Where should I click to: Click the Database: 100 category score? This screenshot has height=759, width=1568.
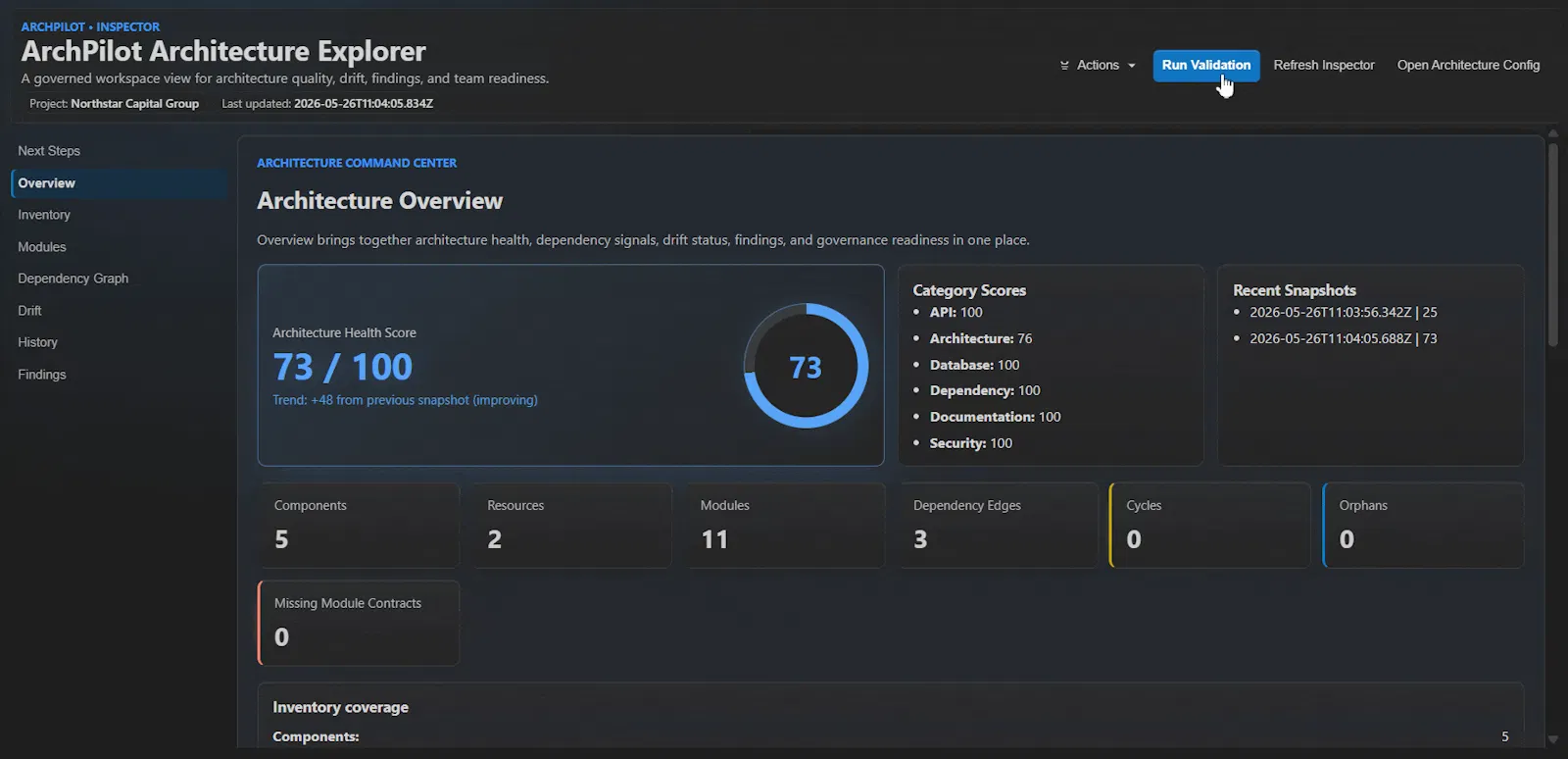(974, 365)
